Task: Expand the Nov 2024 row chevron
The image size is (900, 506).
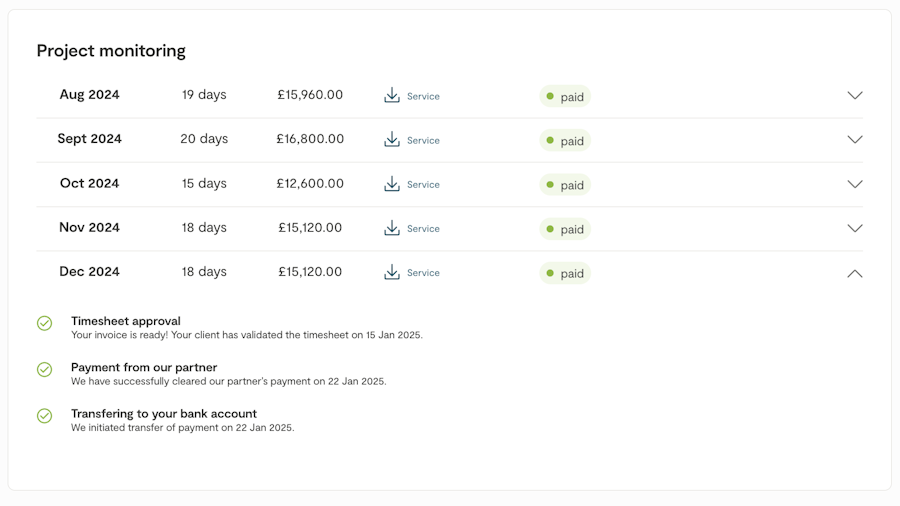Action: 855,228
